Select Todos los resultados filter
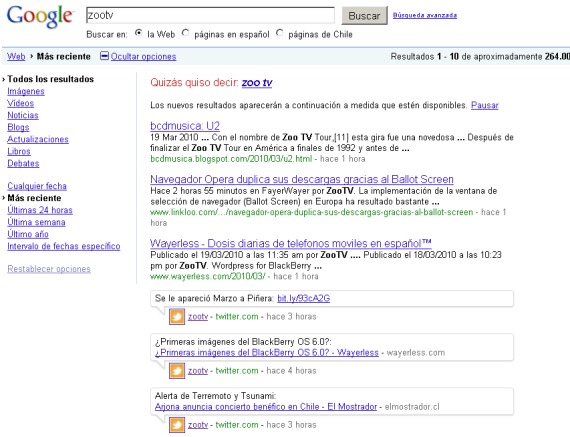The height and width of the screenshot is (437, 570). coord(51,79)
